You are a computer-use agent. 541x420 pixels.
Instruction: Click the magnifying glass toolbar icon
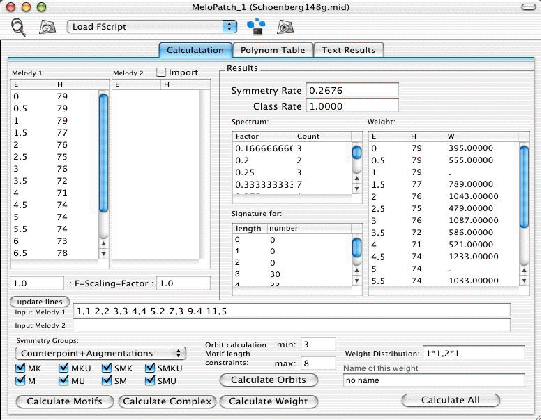tap(18, 27)
